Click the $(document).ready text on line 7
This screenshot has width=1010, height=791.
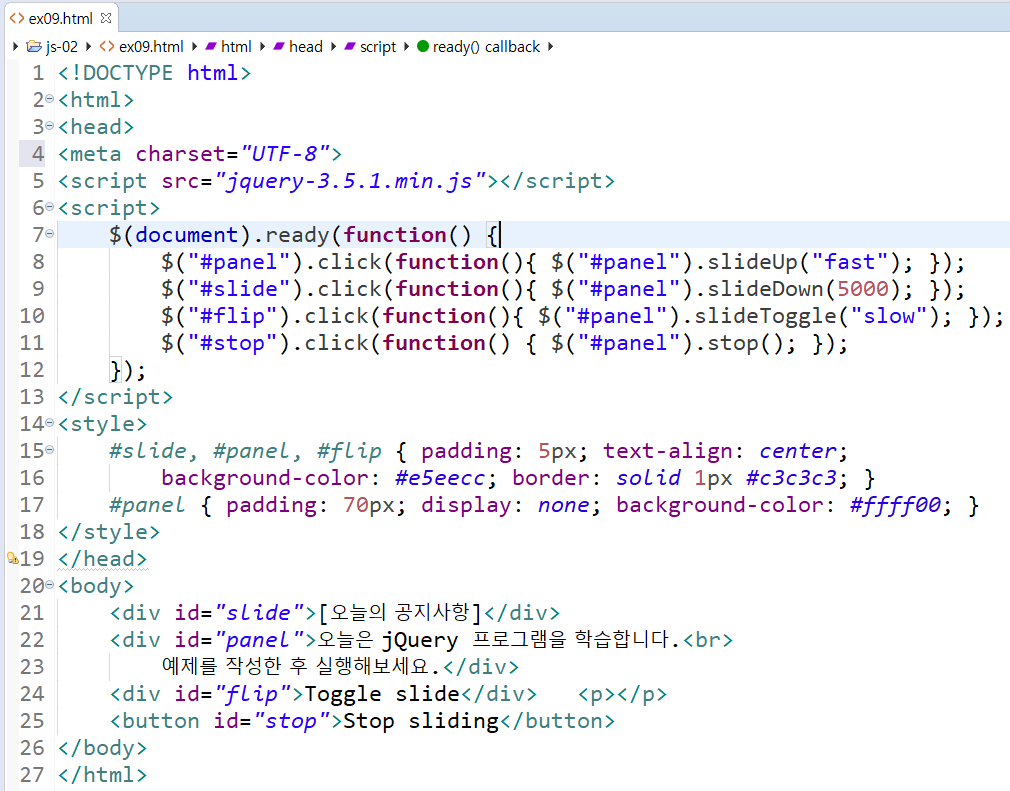pos(219,235)
